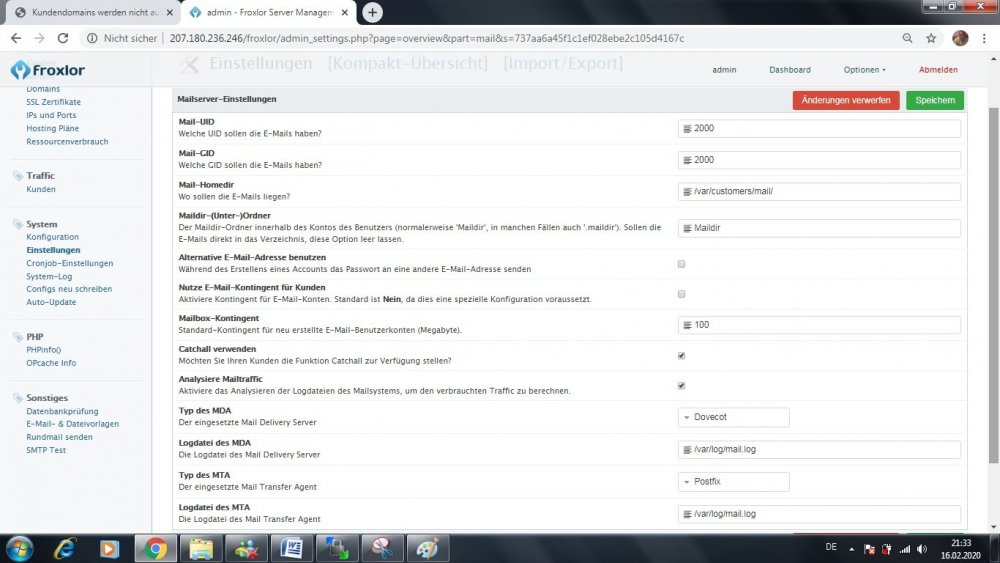1000x563 pixels.
Task: Click the browser back arrow
Action: click(x=15, y=38)
